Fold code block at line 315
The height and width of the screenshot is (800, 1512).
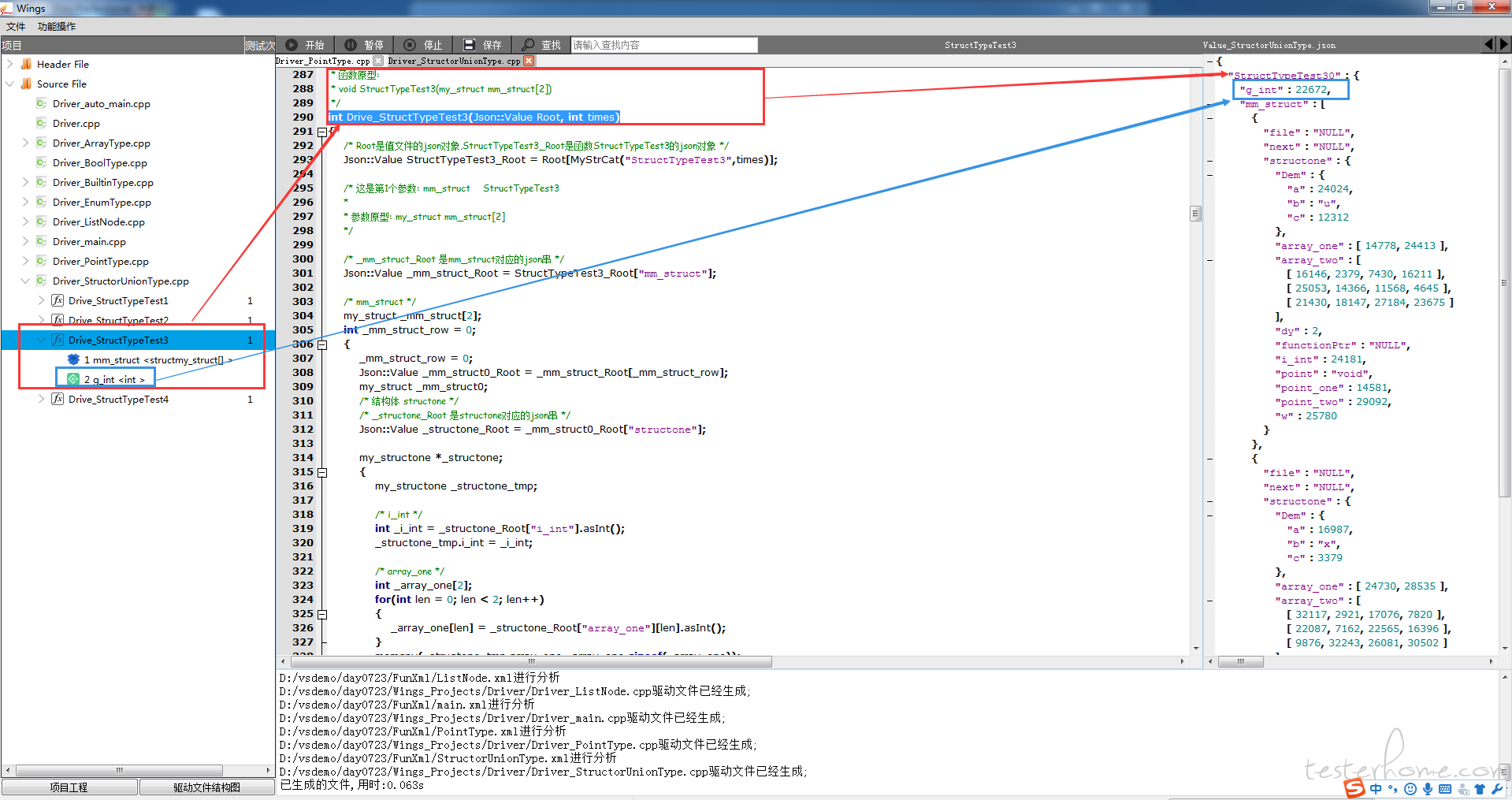(x=322, y=472)
